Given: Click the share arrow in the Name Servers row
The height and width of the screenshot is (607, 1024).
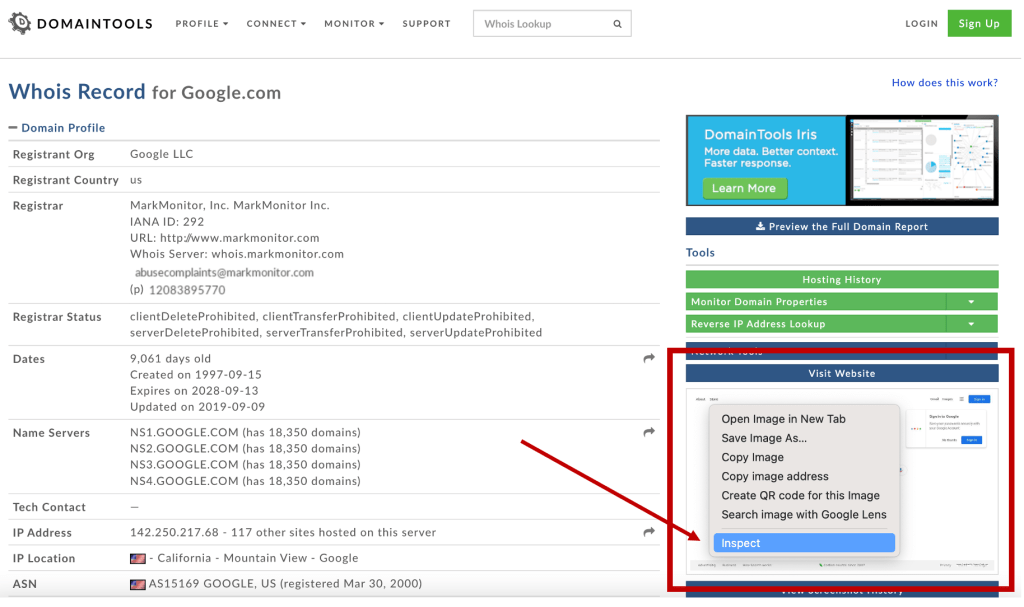Looking at the screenshot, I should pos(648,432).
